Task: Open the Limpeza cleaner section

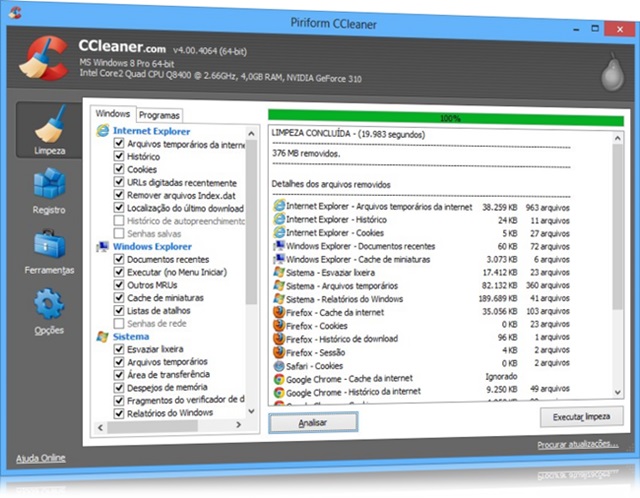Action: (x=49, y=130)
